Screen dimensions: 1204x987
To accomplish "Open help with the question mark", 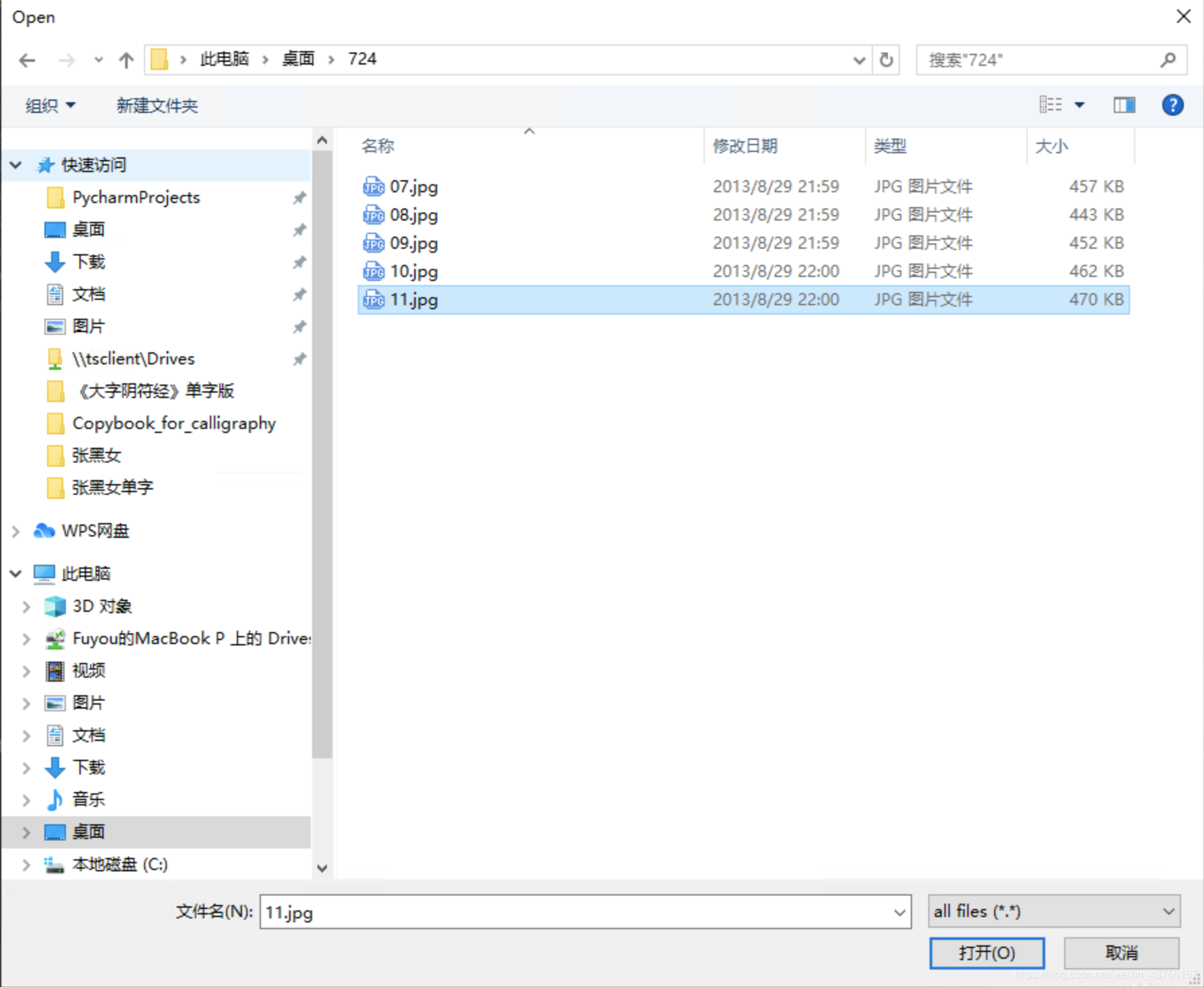I will click(1172, 105).
